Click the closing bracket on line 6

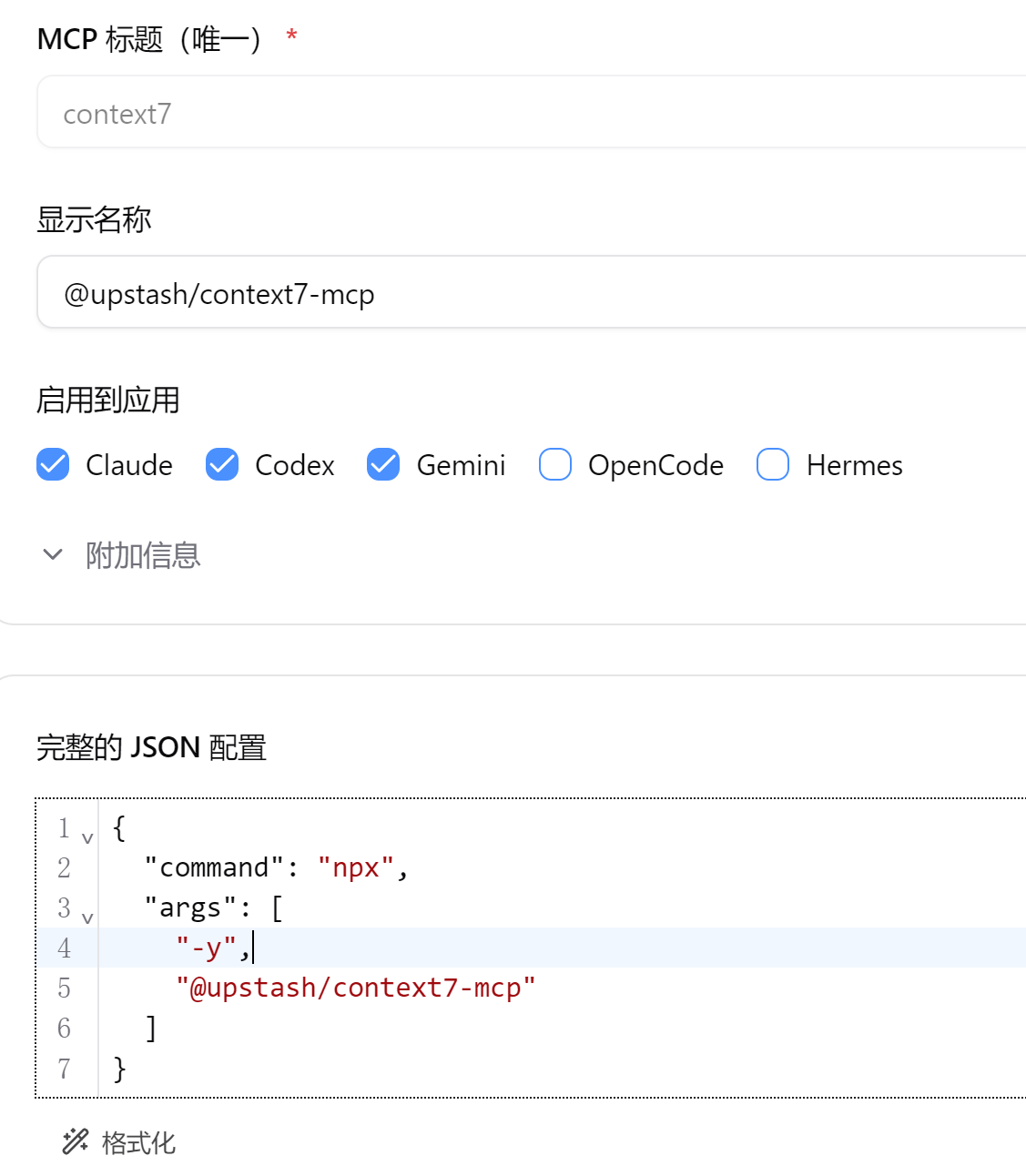152,1028
